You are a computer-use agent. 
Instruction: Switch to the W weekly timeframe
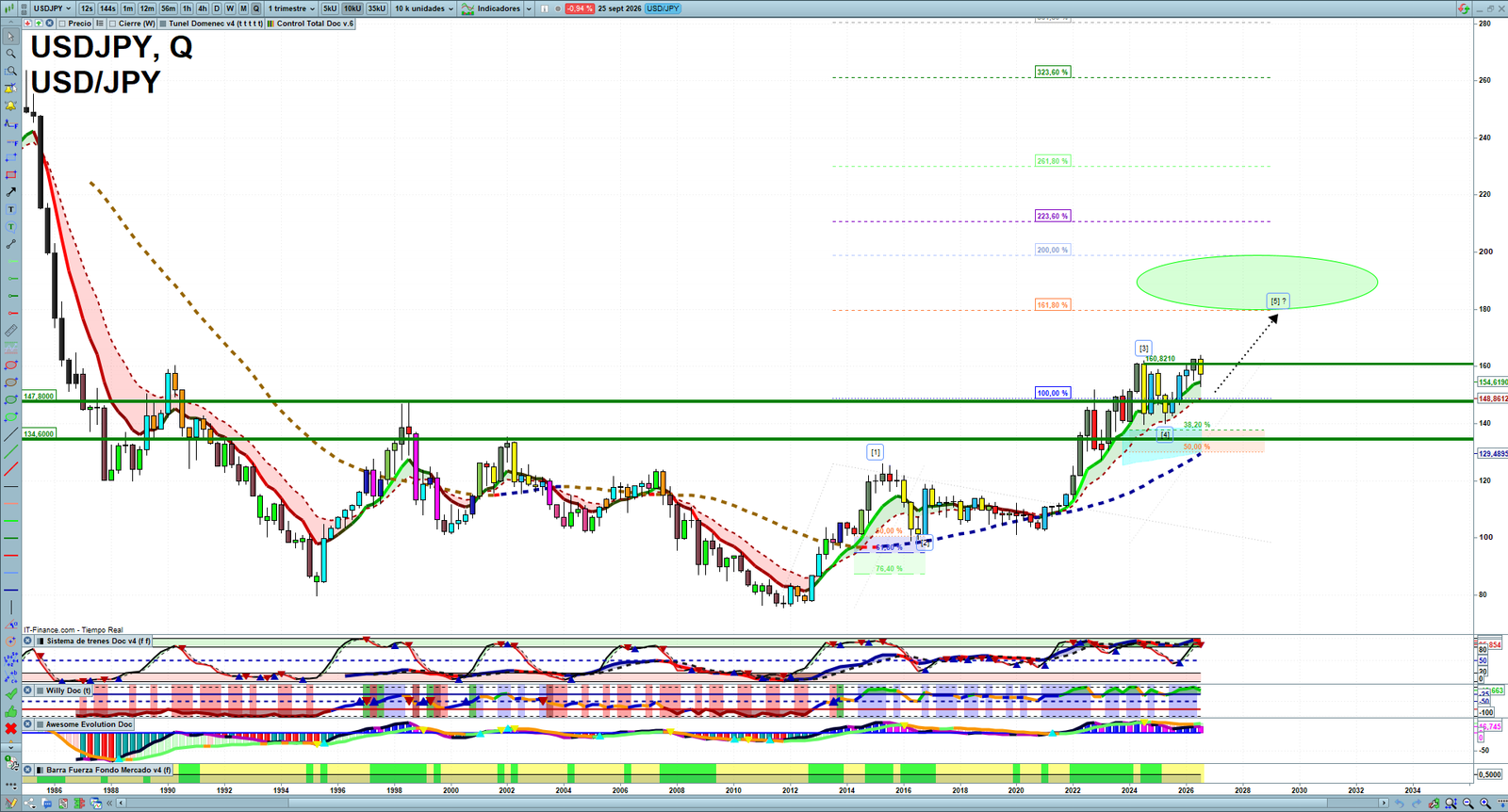[230, 8]
